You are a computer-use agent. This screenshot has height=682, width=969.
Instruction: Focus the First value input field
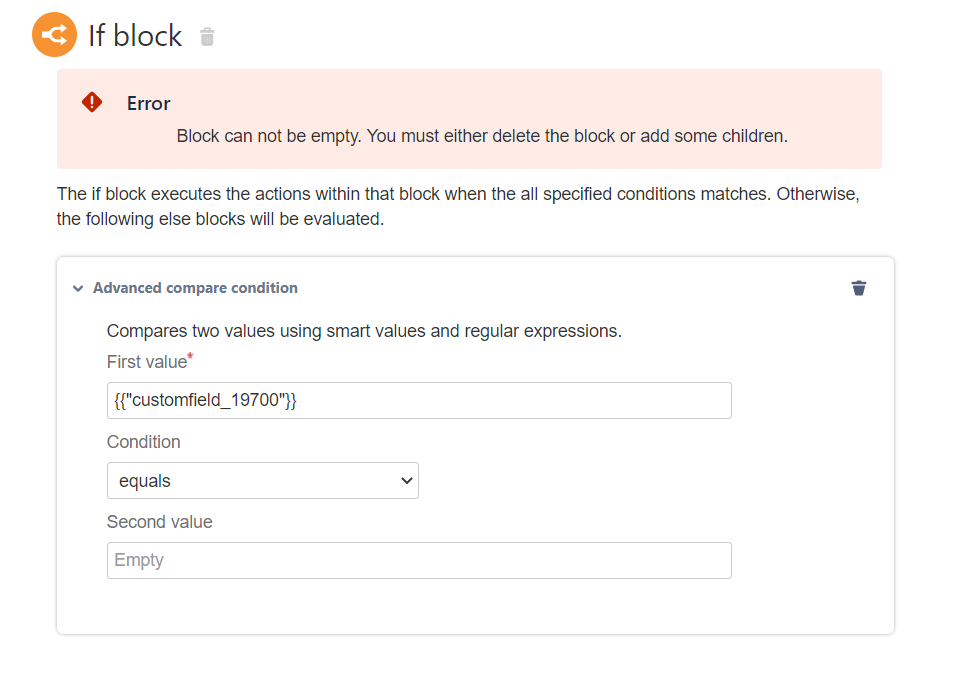(418, 400)
